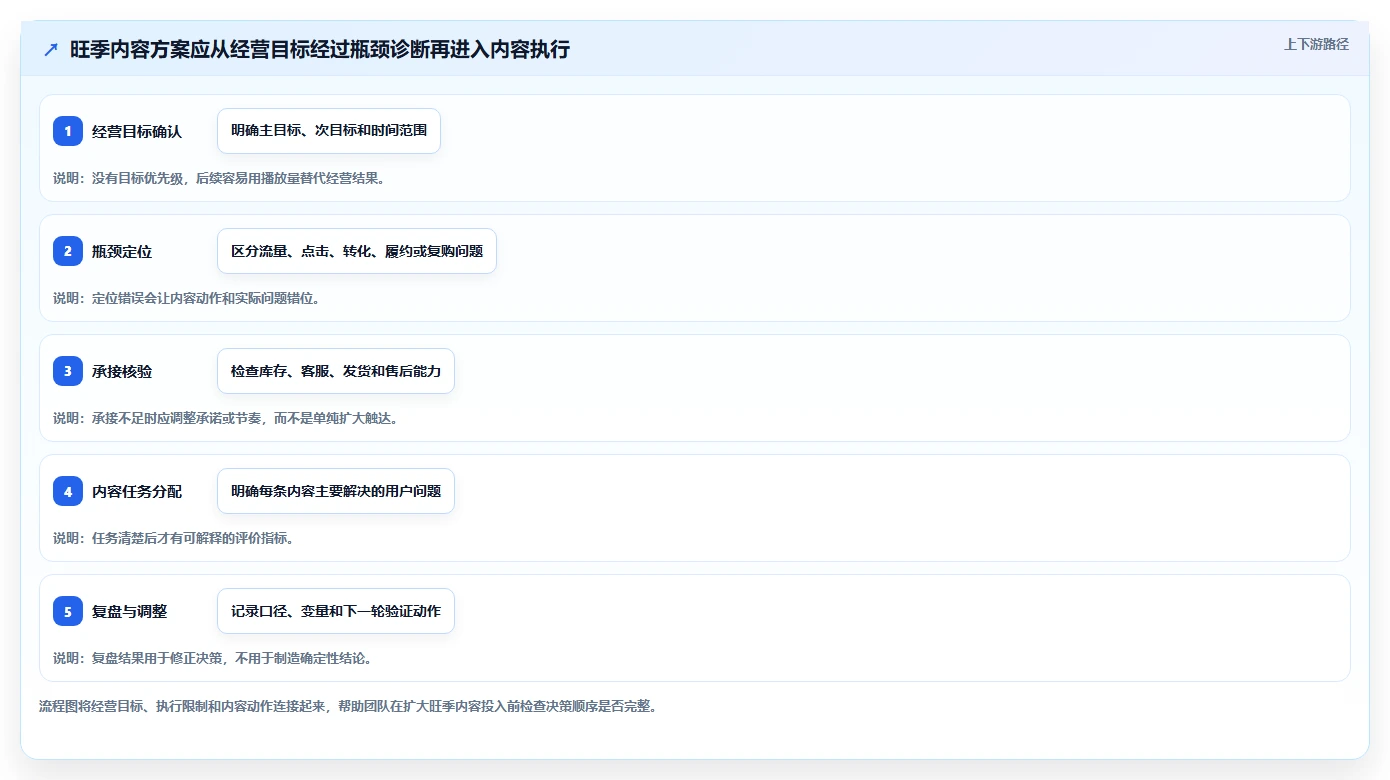Click the step 5 number badge

tap(68, 611)
